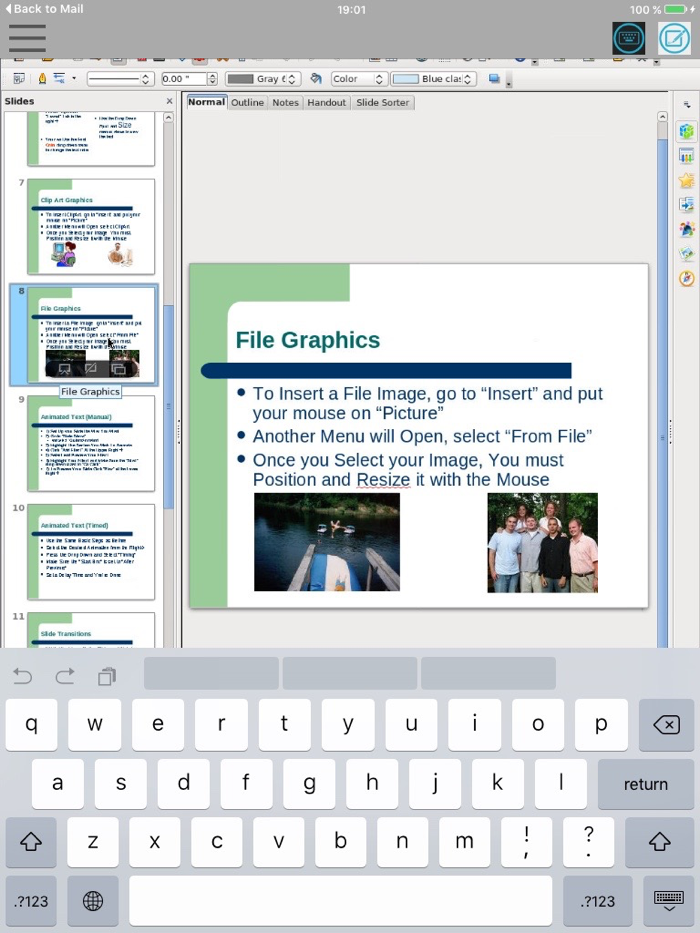
Task: Switch to the Normal view tab
Action: point(207,102)
